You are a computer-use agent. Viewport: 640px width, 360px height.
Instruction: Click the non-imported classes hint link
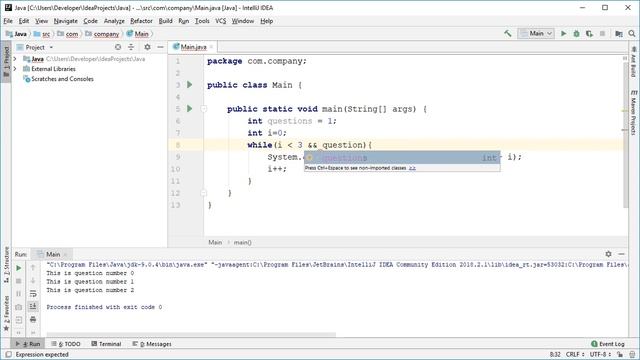pos(412,168)
